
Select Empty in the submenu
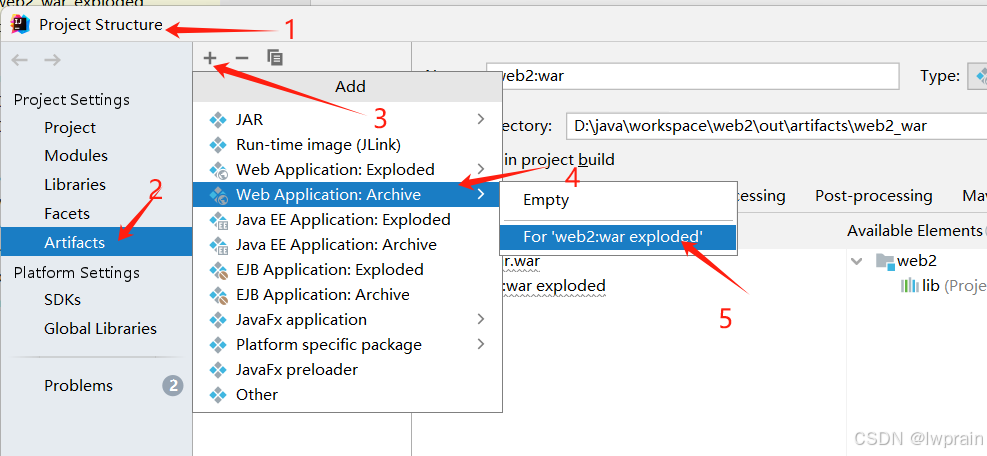(x=618, y=200)
